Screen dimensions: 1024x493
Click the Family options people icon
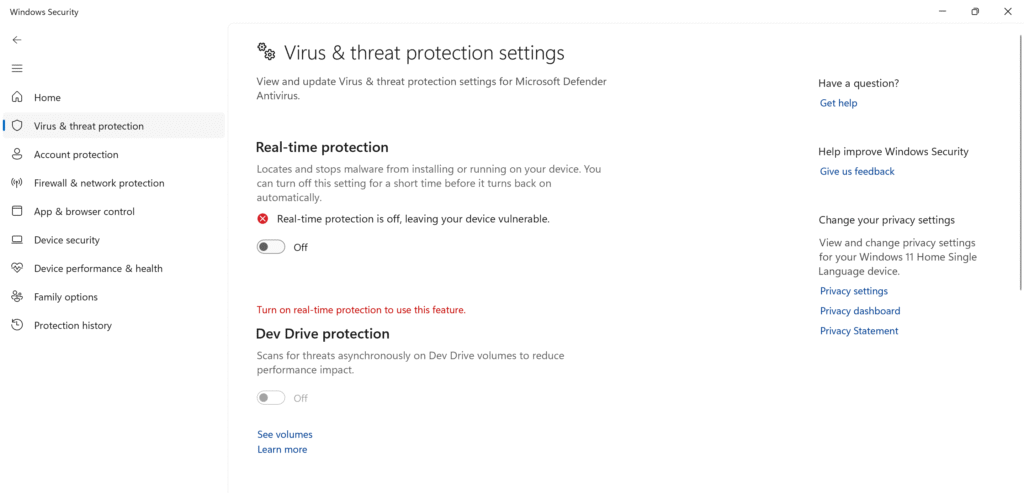tap(17, 296)
